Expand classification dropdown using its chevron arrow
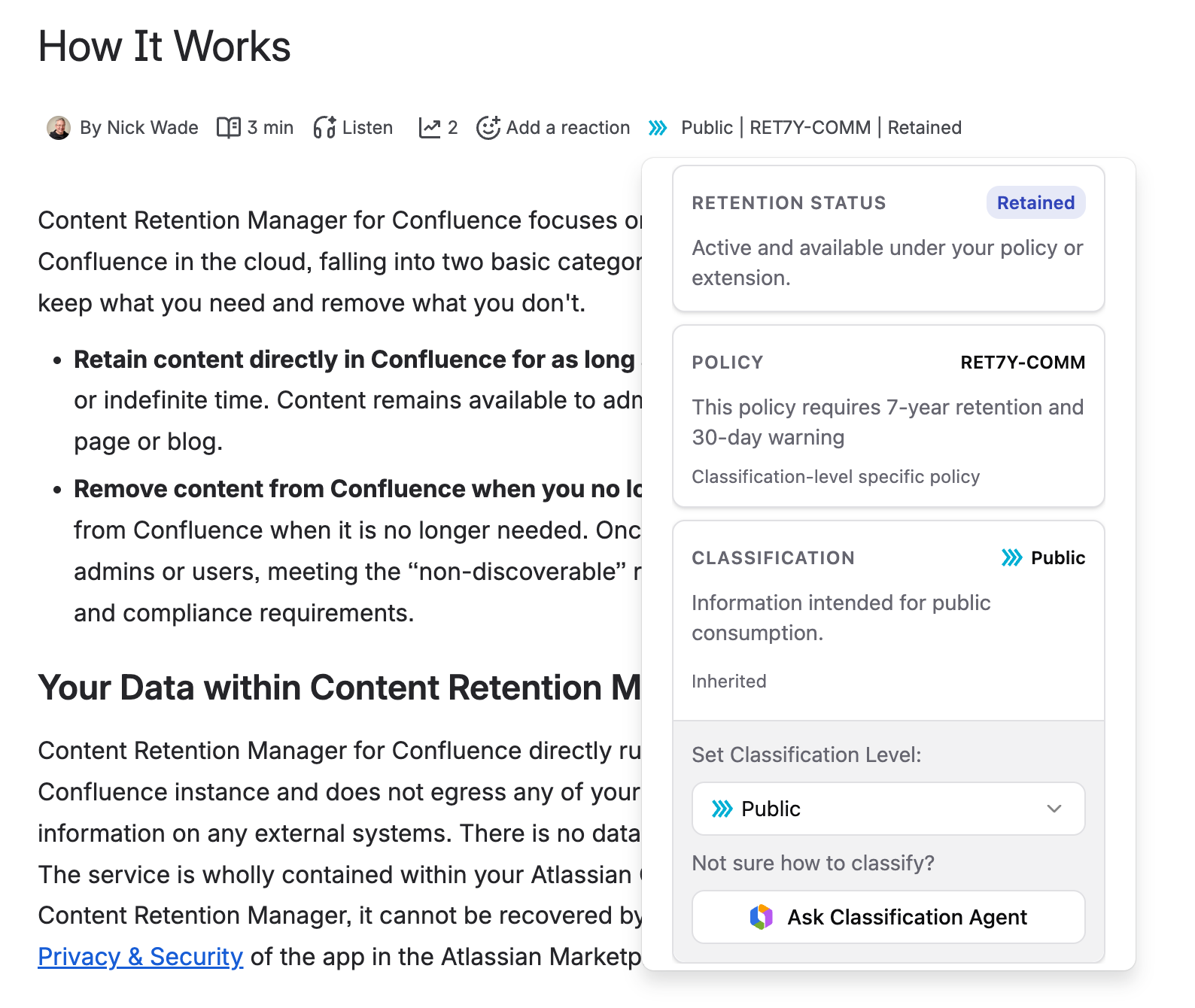Viewport: 1195px width, 1008px height. (1054, 809)
